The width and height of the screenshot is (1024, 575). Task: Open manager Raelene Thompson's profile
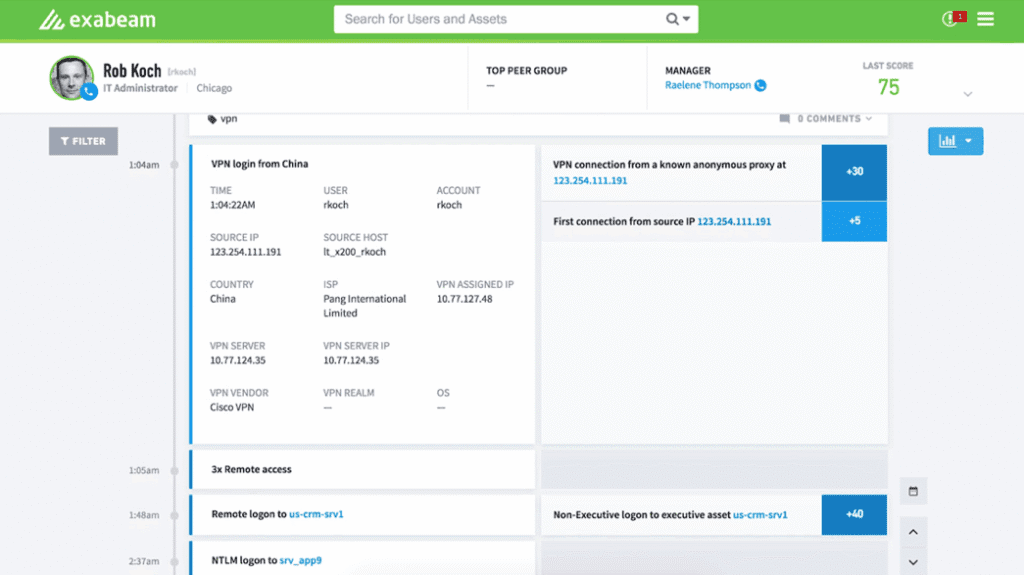(708, 85)
